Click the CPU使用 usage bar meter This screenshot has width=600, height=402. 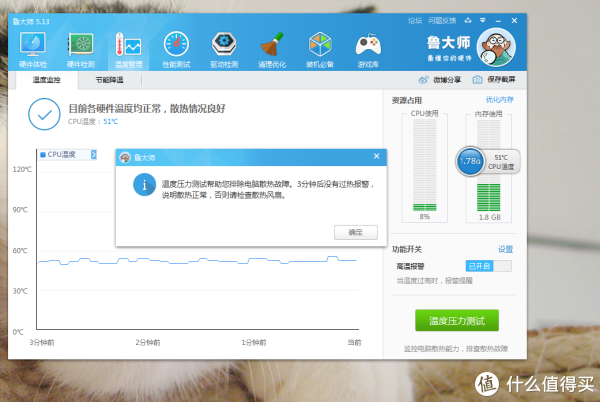pyautogui.click(x=424, y=165)
